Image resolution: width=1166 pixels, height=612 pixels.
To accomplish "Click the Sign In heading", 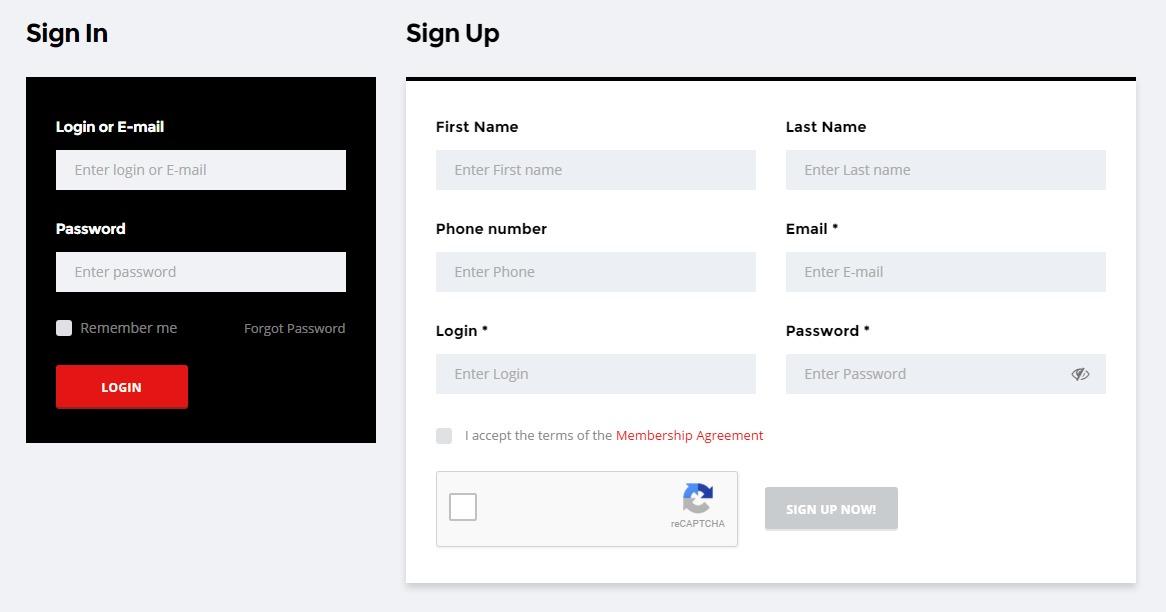I will point(67,33).
